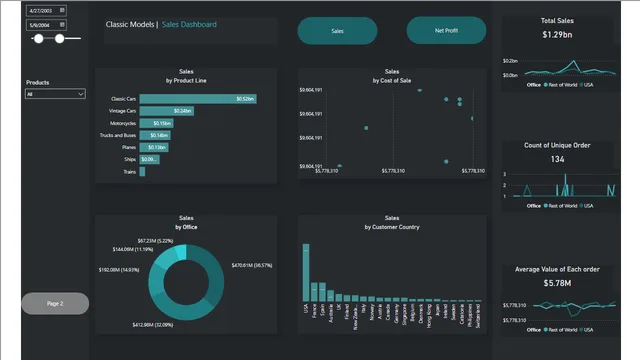The height and width of the screenshot is (360, 640).
Task: Click Rest of World legend in Total Sales
Action: [x=560, y=85]
